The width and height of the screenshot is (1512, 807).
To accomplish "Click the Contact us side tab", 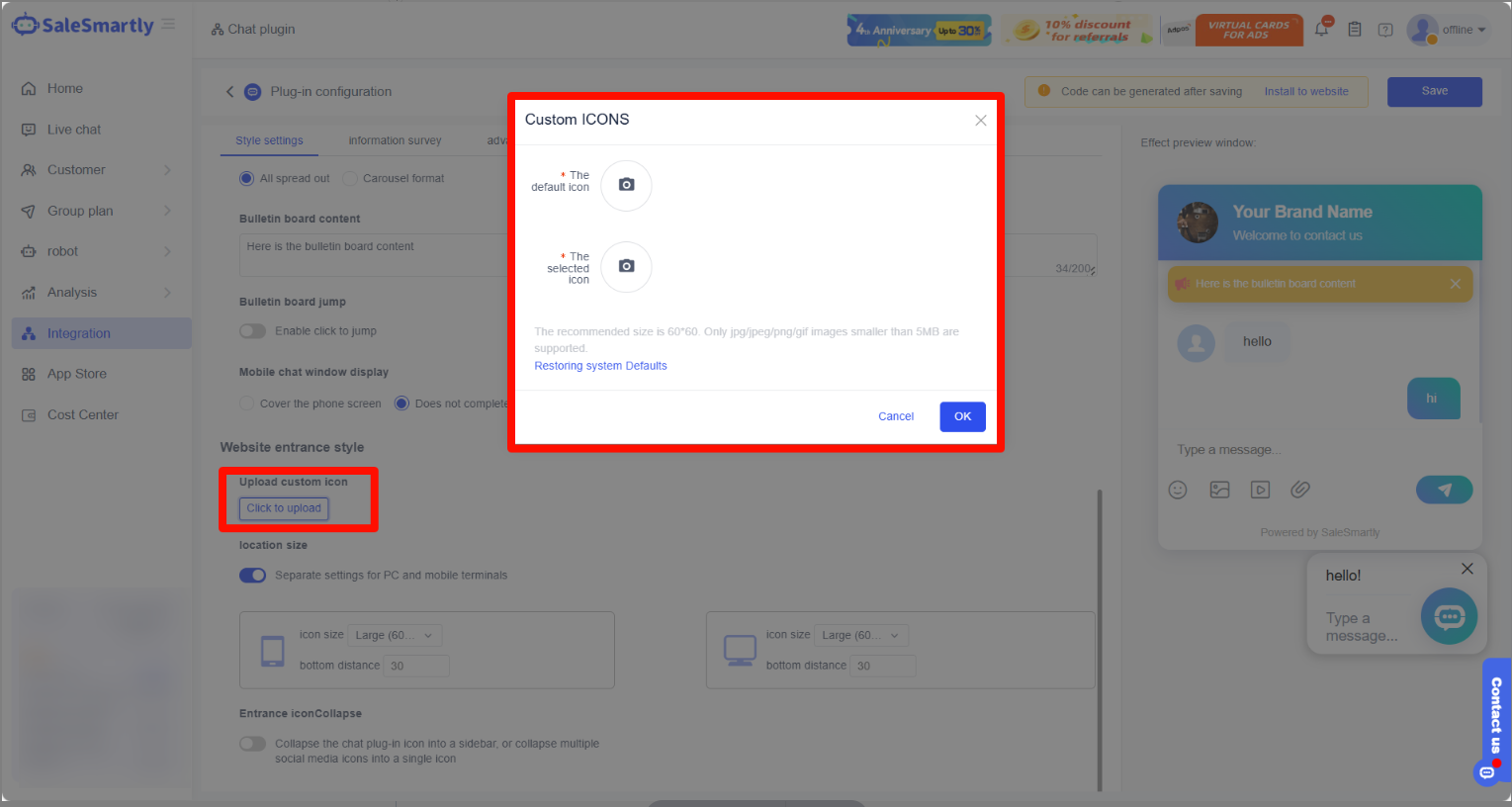I will (x=1496, y=715).
